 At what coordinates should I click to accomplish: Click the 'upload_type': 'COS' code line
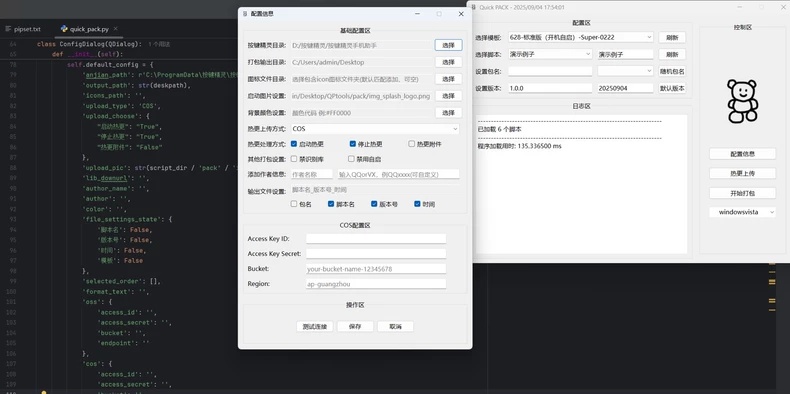(121, 106)
